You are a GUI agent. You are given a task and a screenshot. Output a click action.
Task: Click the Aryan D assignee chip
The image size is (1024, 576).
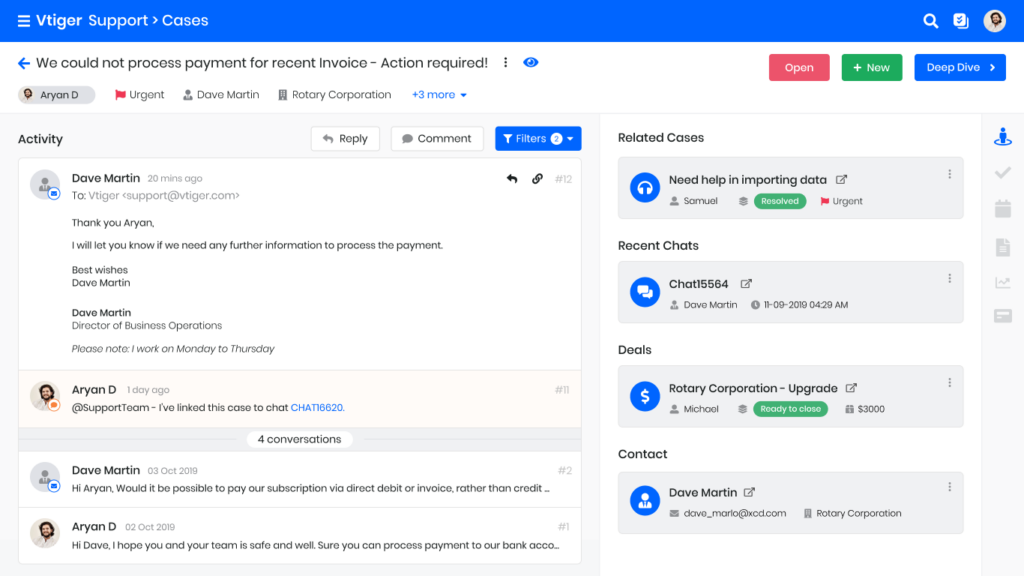(56, 94)
